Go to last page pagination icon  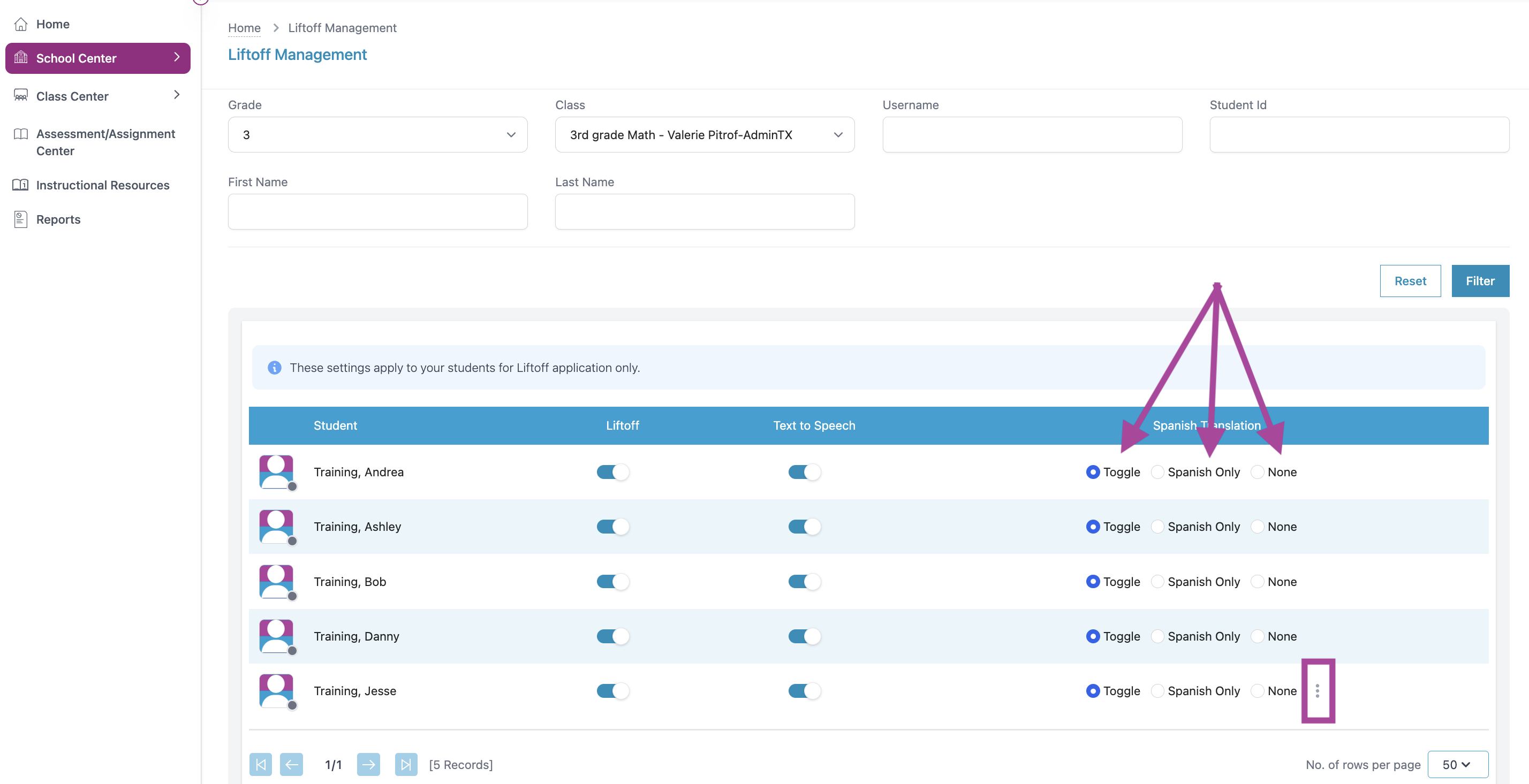(406, 764)
